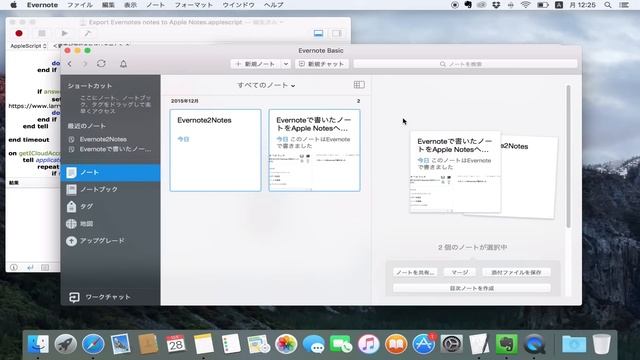
Task: Click the reply arrow icon at Script Editor bottom
Action: click(30, 267)
